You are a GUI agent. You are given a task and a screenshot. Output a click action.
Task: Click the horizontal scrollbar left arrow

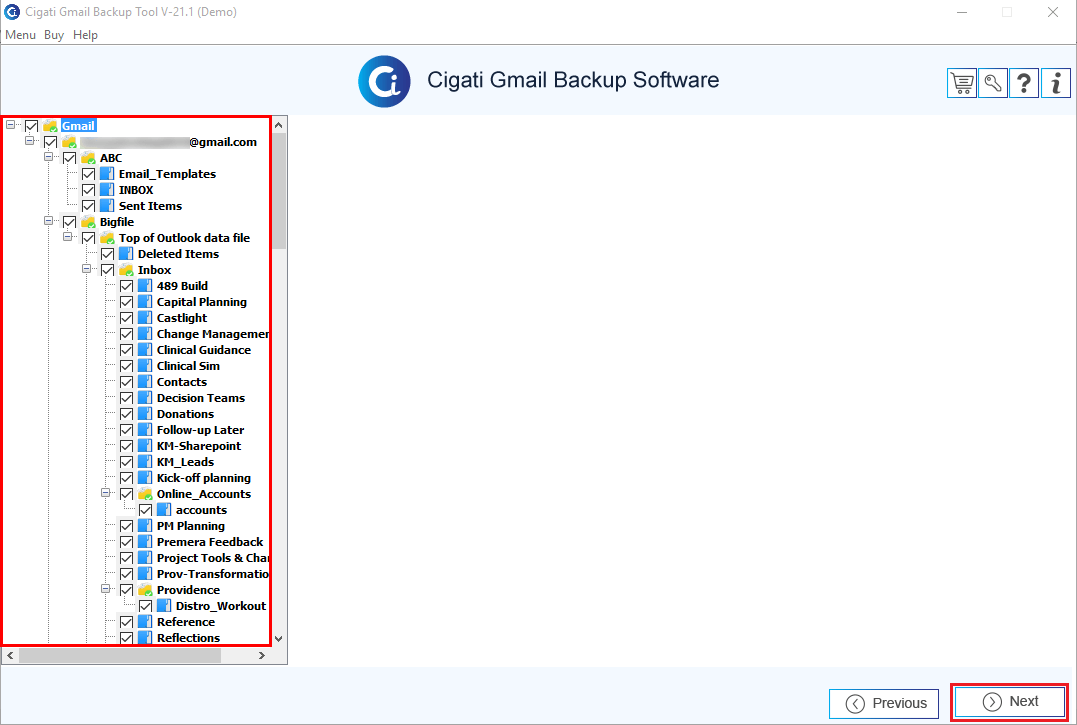[10, 656]
